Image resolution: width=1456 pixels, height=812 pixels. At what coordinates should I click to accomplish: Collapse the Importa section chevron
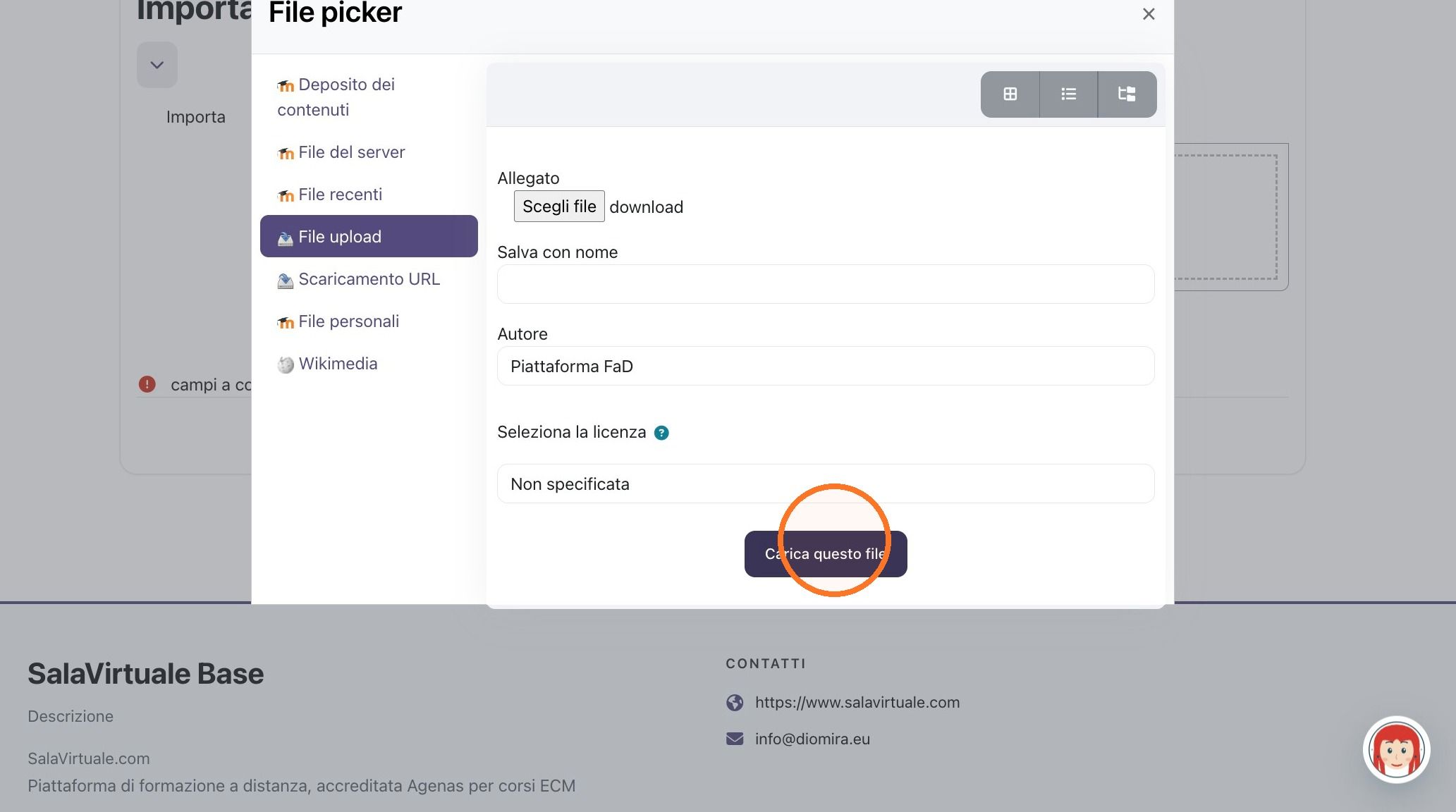[x=157, y=66]
